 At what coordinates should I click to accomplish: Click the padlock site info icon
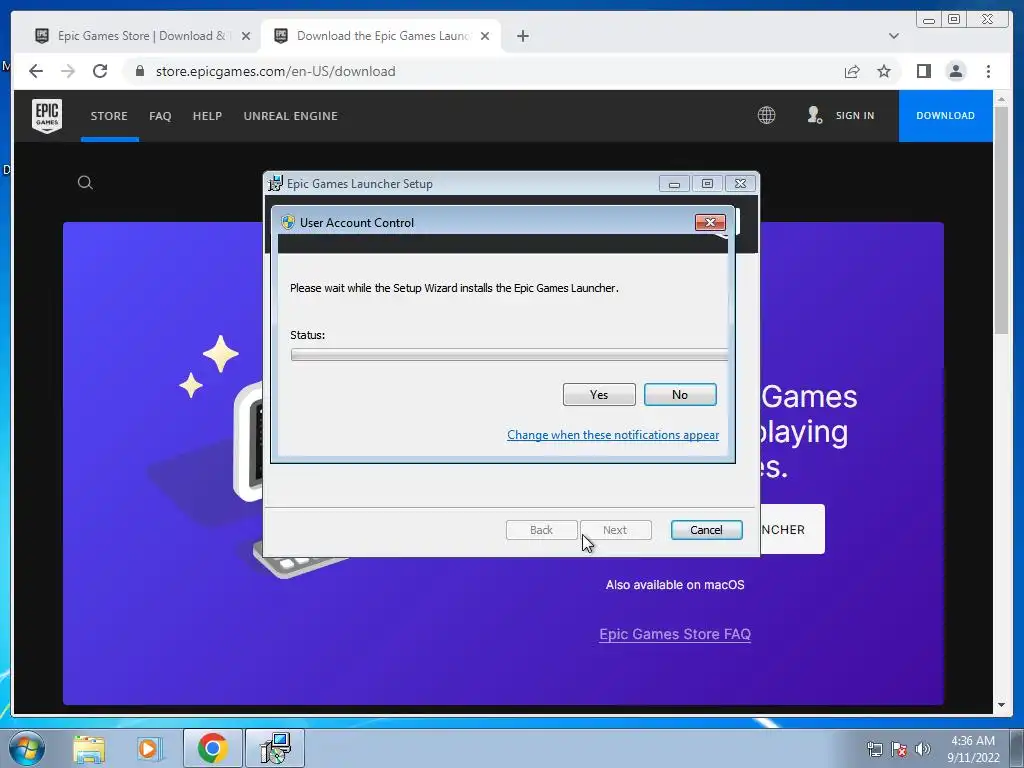tap(140, 71)
